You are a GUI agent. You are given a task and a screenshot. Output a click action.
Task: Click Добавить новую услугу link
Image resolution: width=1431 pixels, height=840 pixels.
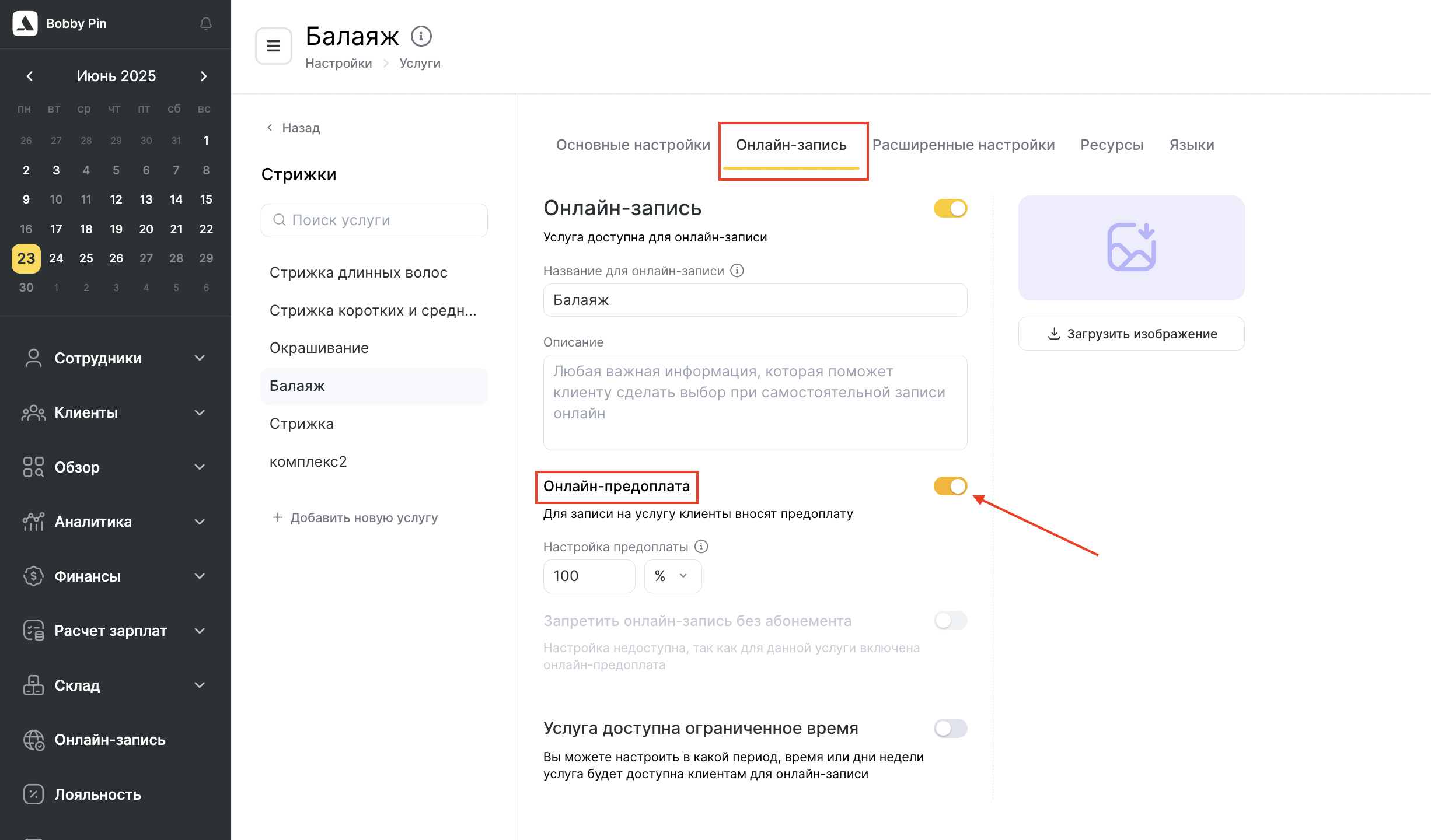tap(355, 517)
